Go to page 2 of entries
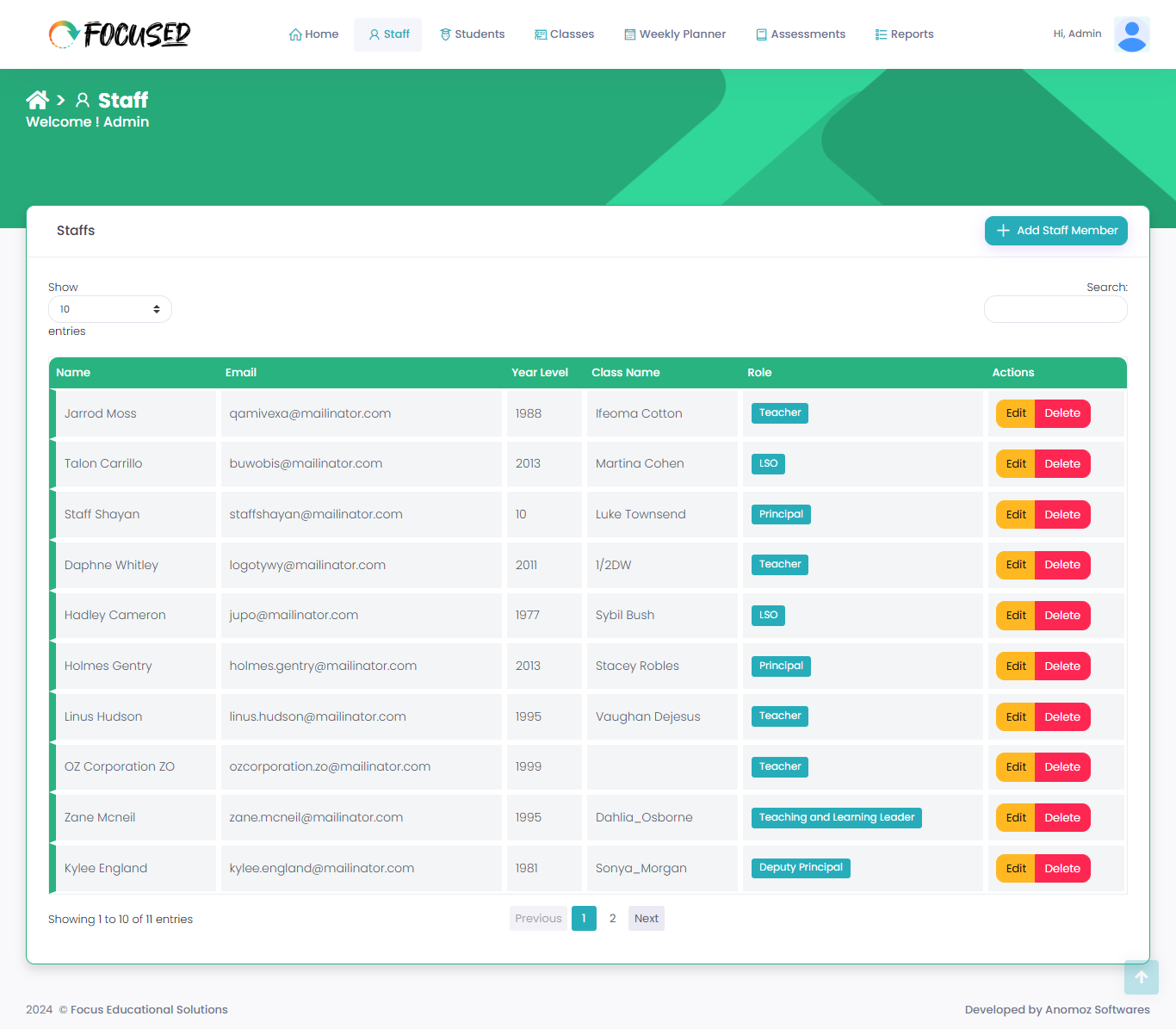Screen dimensions: 1176x1029 [612, 919]
